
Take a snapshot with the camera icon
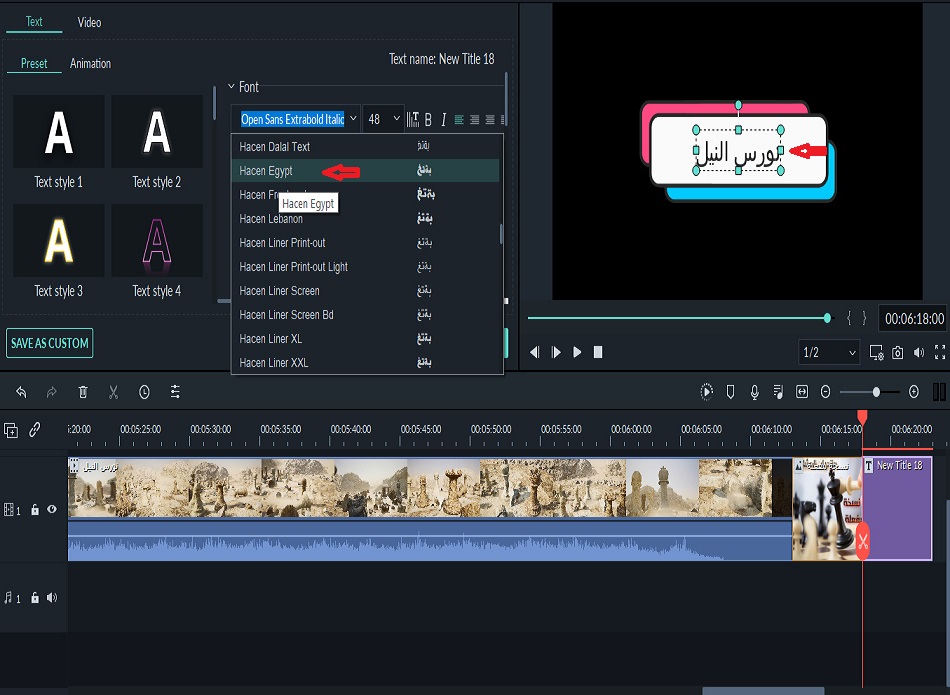(898, 352)
